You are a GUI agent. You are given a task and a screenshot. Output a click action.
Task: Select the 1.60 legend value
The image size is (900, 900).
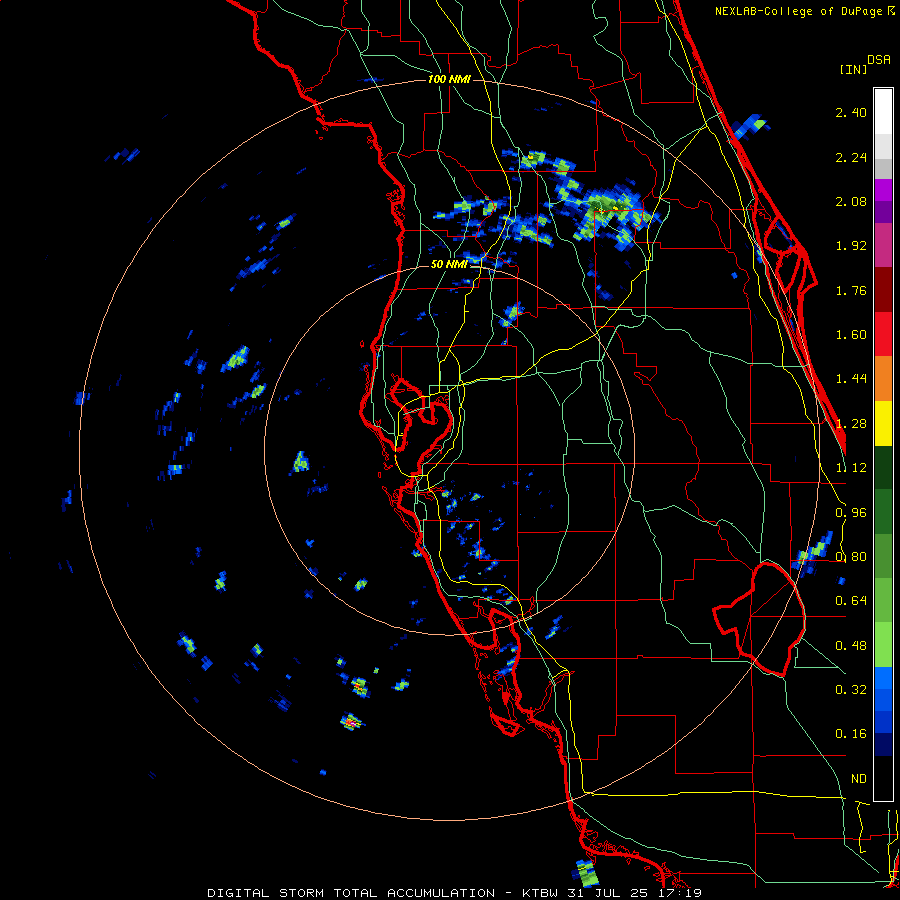click(x=851, y=335)
